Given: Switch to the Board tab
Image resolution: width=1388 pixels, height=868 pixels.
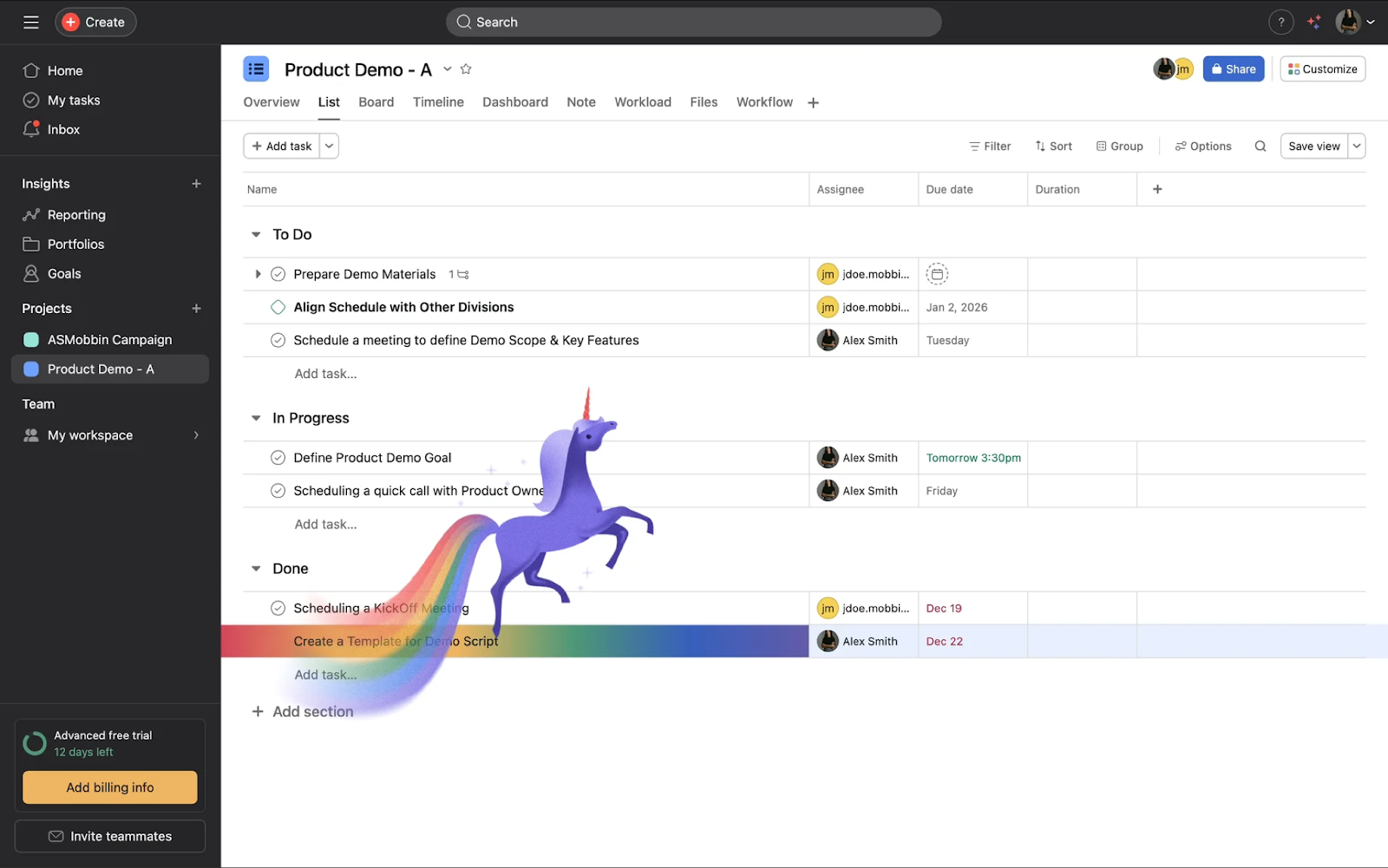Looking at the screenshot, I should click(376, 102).
